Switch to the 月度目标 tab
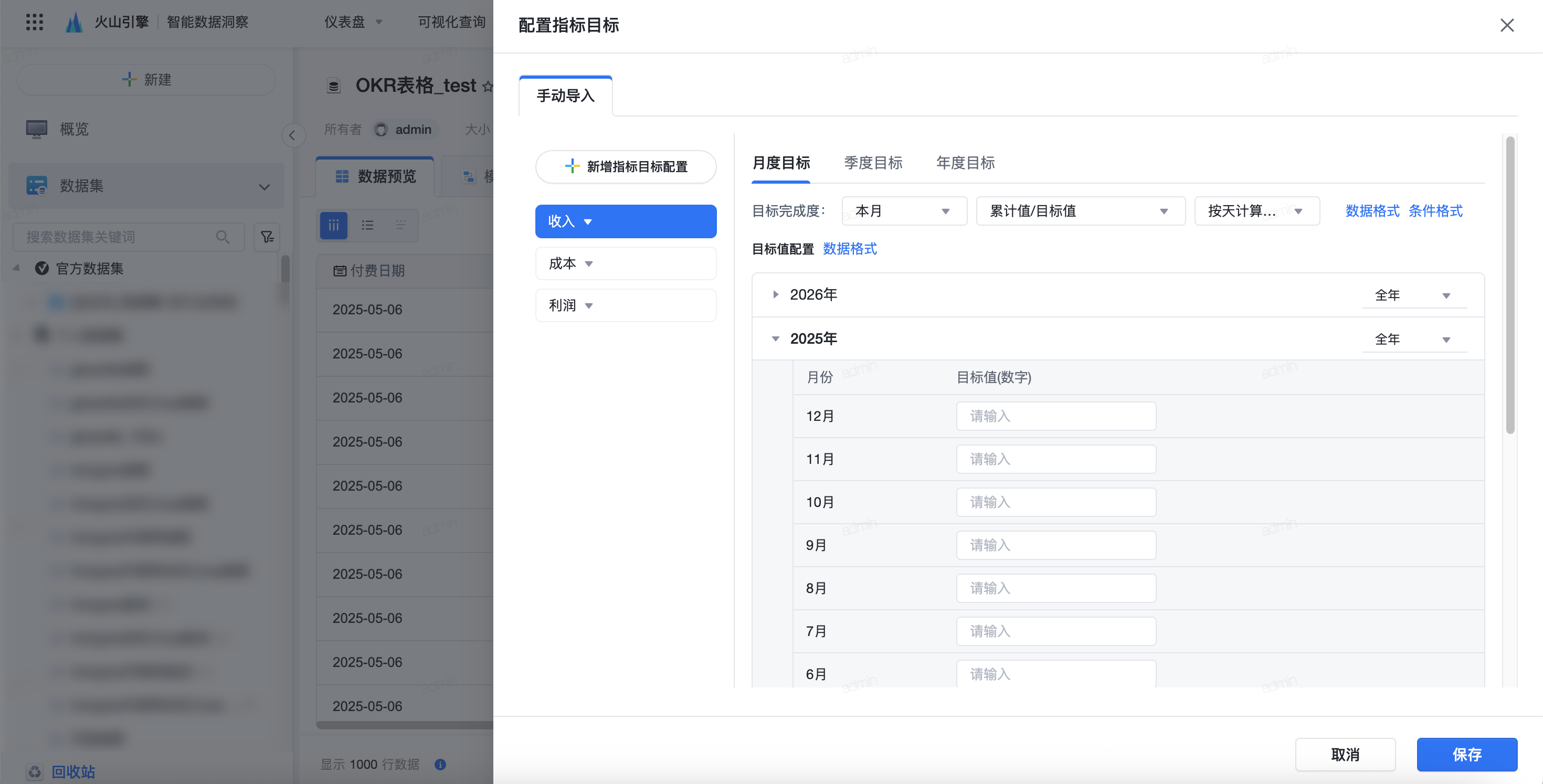 (x=781, y=163)
